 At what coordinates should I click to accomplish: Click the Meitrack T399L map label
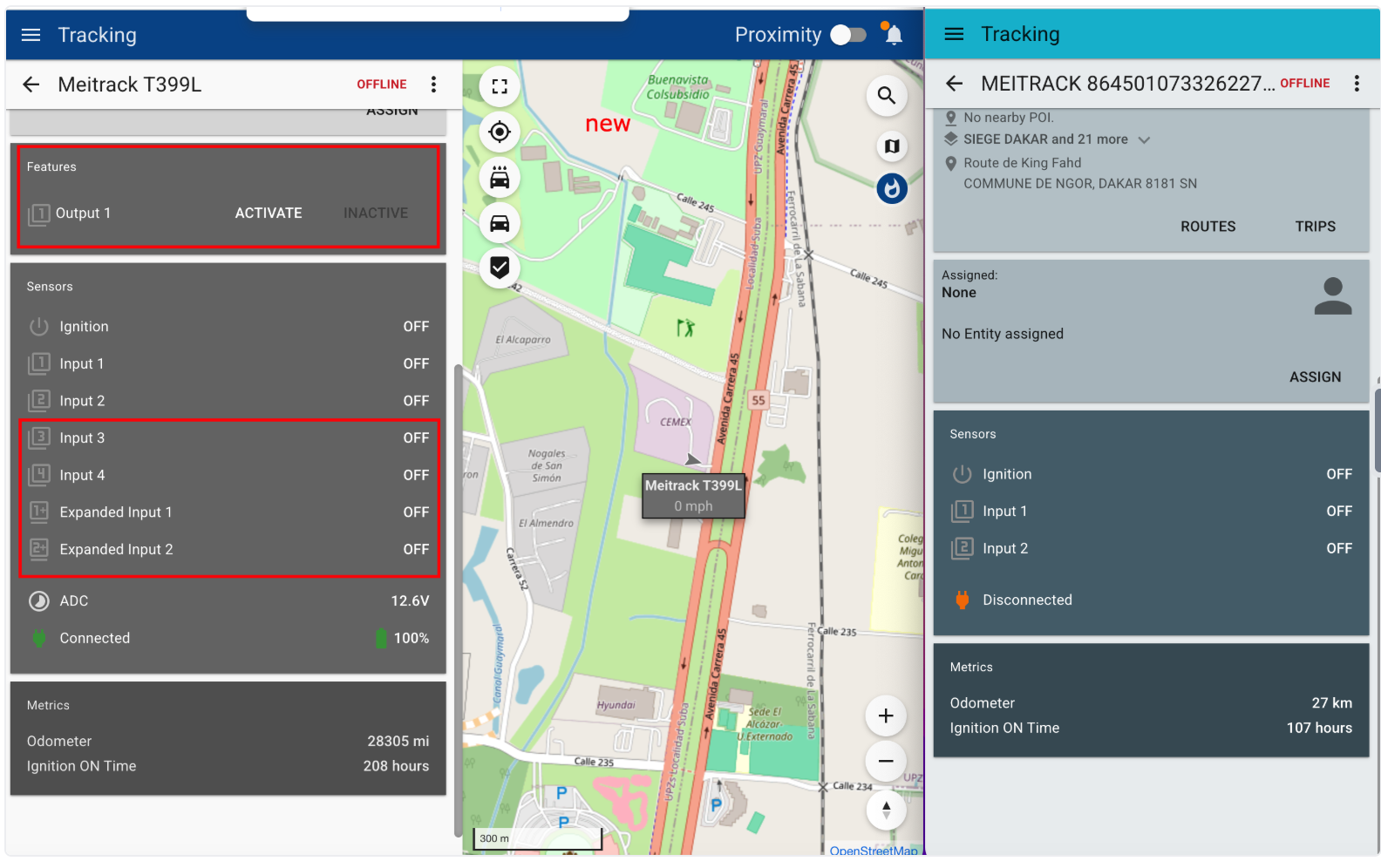click(x=693, y=496)
